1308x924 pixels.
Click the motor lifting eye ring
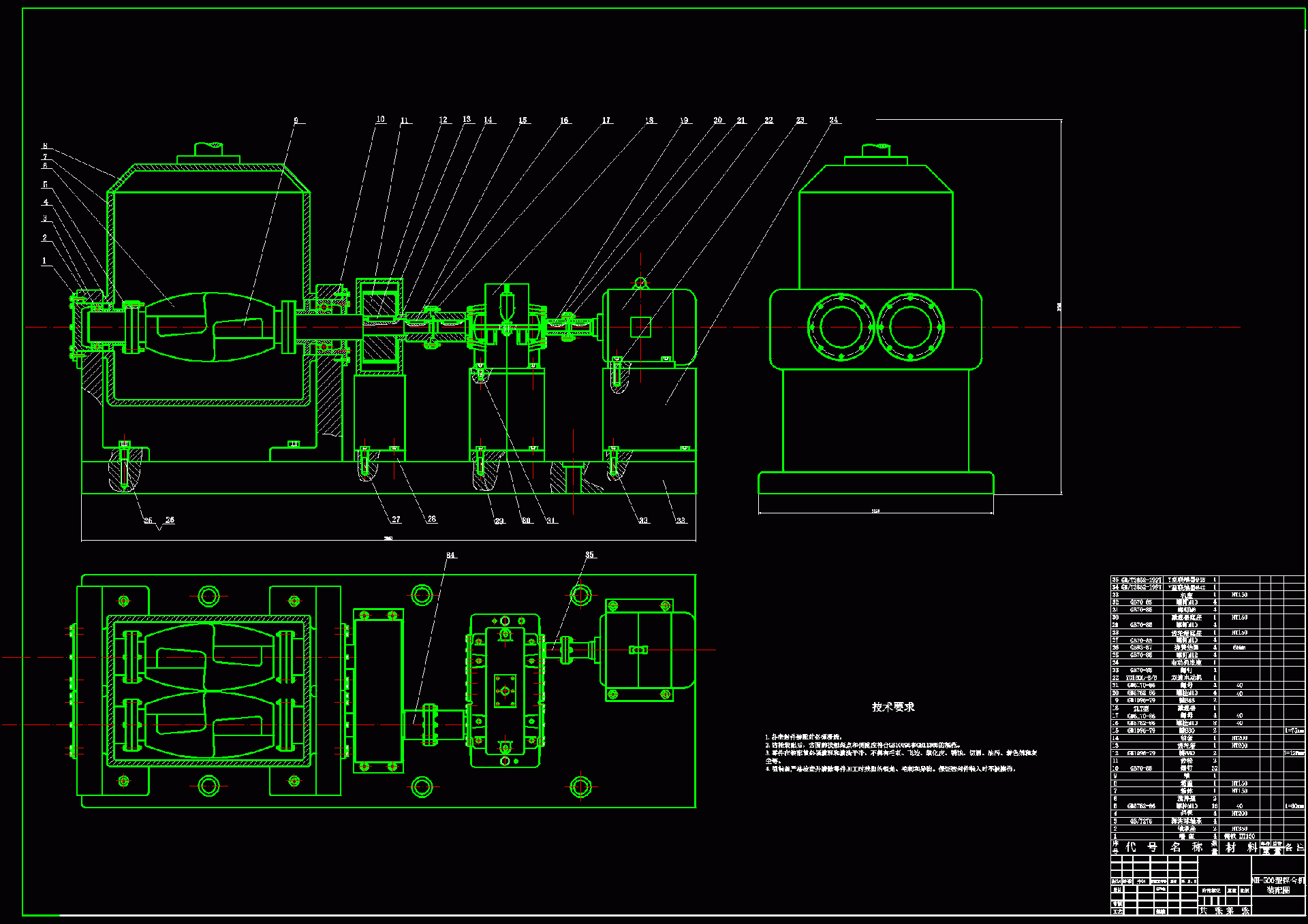pyautogui.click(x=640, y=283)
